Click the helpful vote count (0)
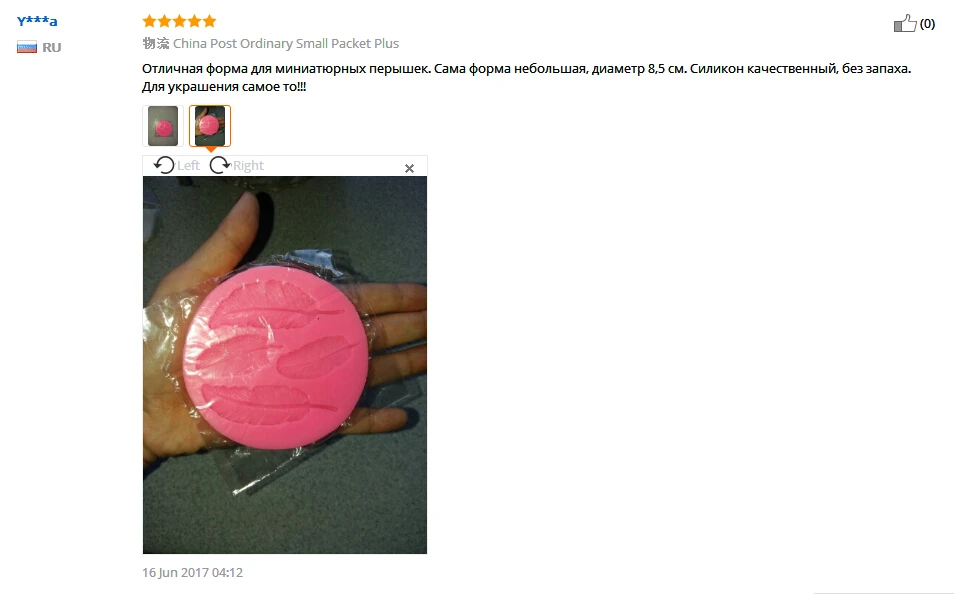The image size is (954, 594). [x=927, y=24]
